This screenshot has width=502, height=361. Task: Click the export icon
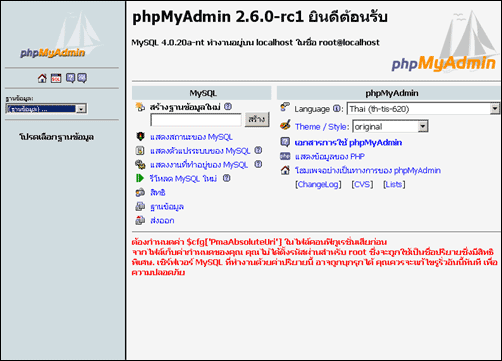tap(140, 220)
